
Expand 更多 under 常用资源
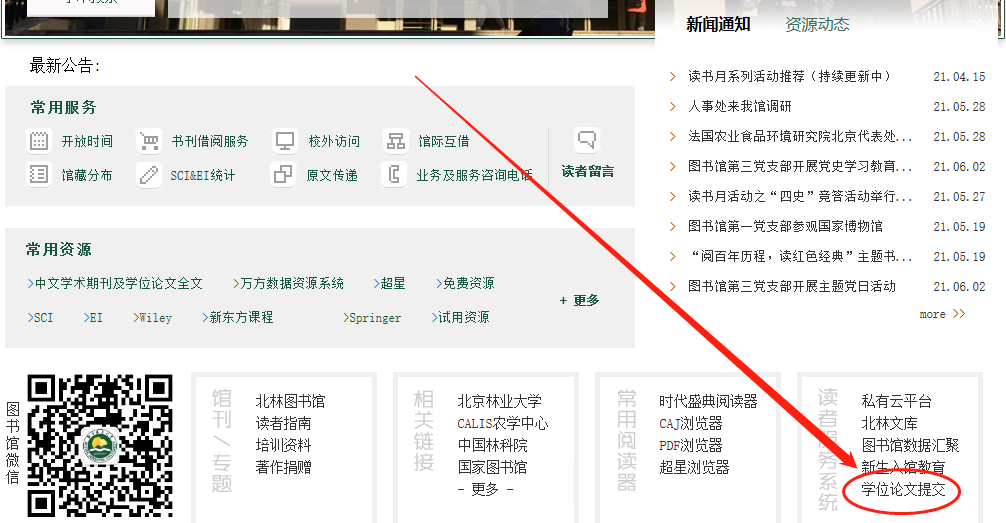point(580,300)
